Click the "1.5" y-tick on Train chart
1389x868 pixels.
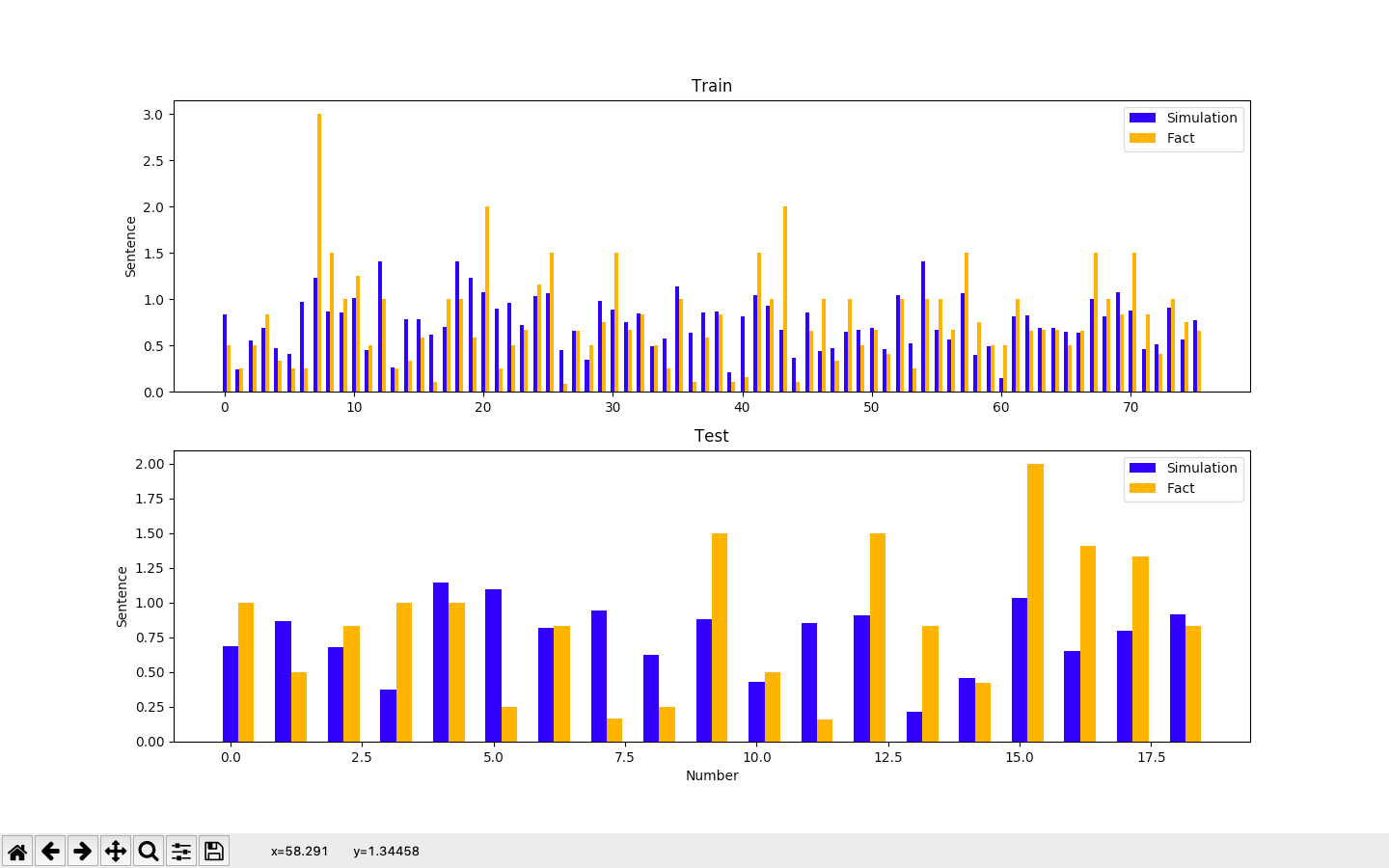click(152, 254)
